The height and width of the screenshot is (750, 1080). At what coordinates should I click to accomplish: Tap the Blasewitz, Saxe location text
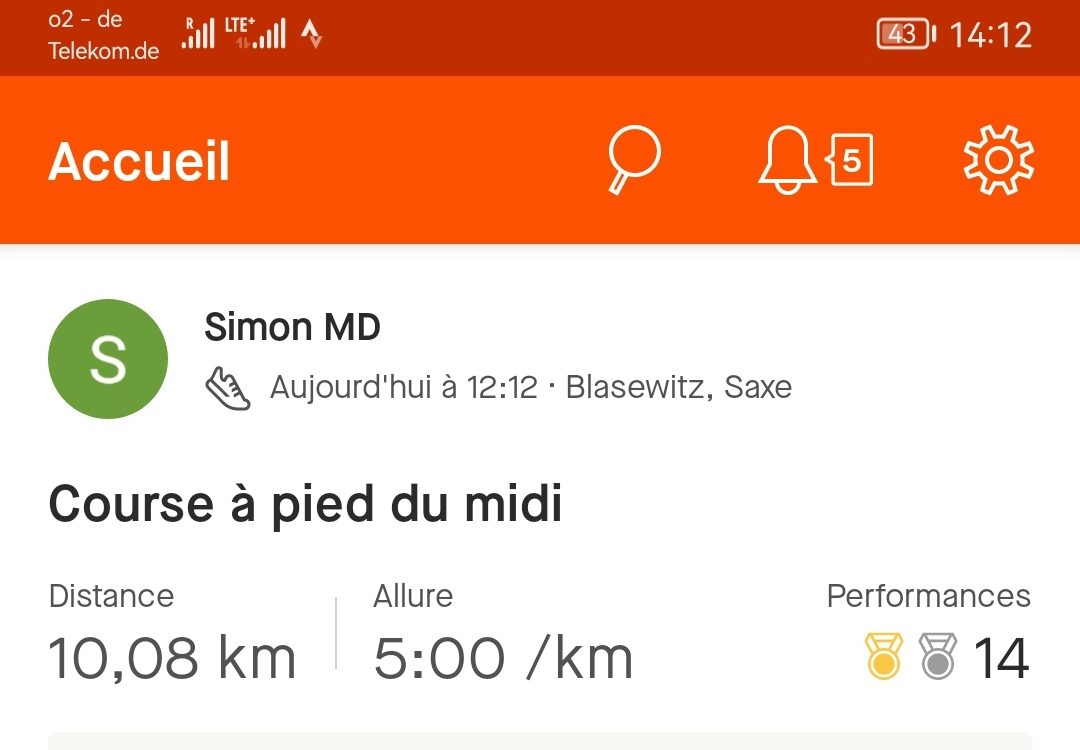(x=678, y=387)
